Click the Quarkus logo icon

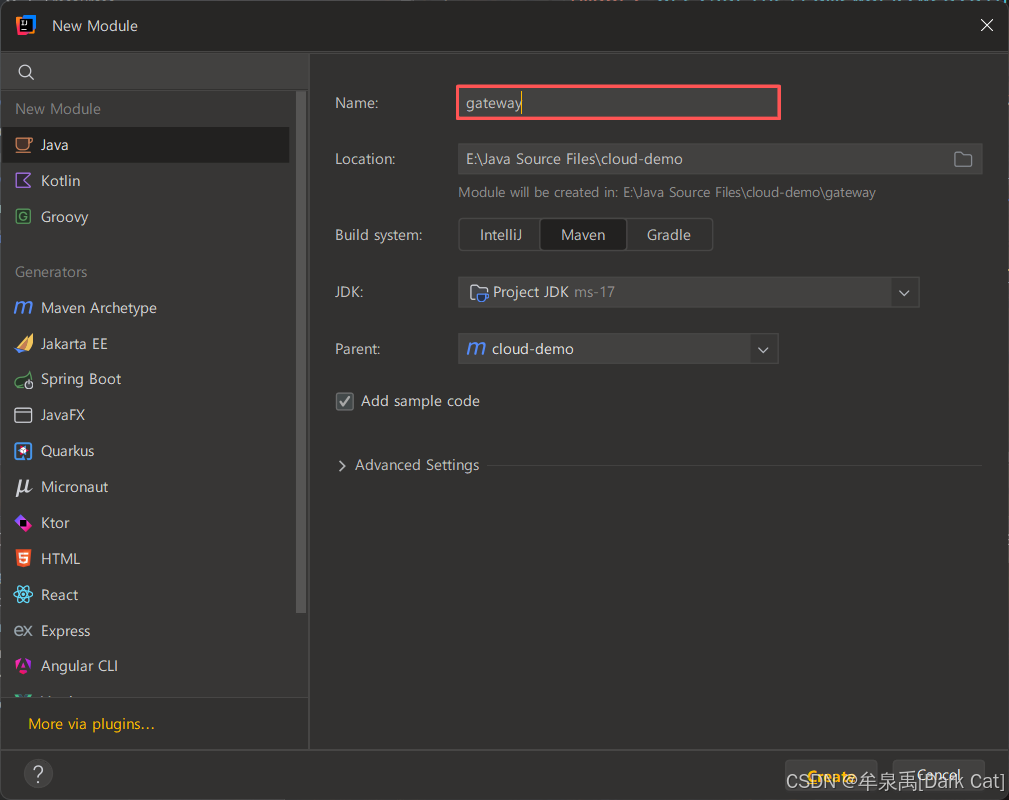click(x=23, y=451)
